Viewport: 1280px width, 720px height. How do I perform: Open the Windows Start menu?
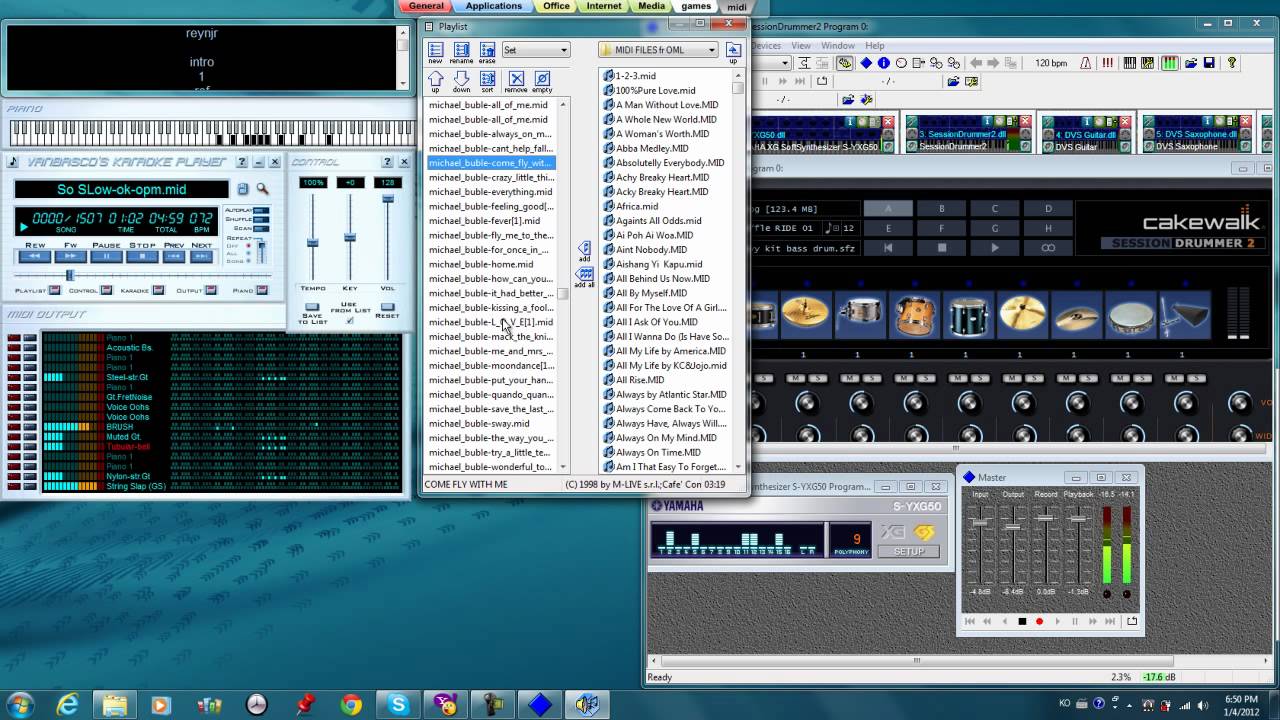[20, 704]
